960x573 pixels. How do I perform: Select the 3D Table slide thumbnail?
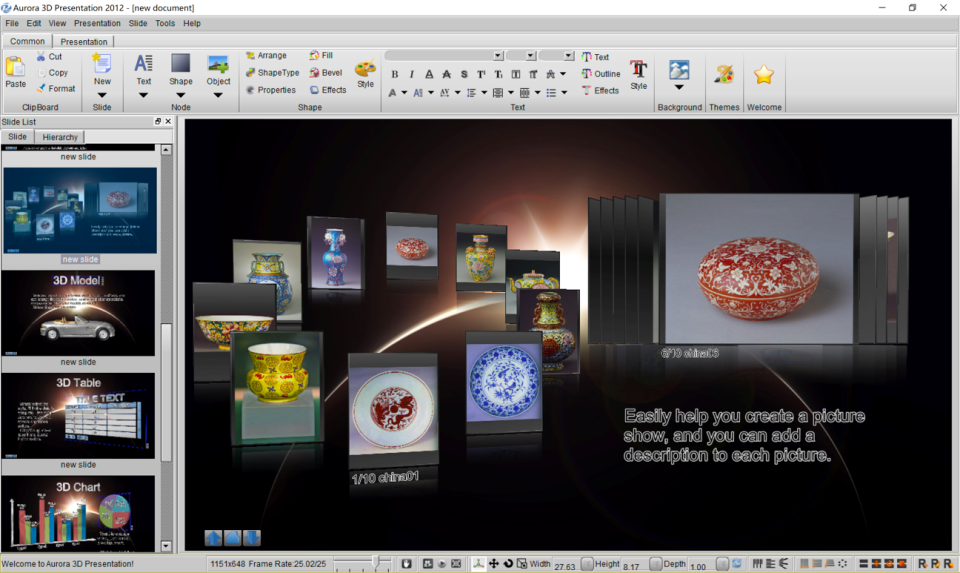[78, 416]
